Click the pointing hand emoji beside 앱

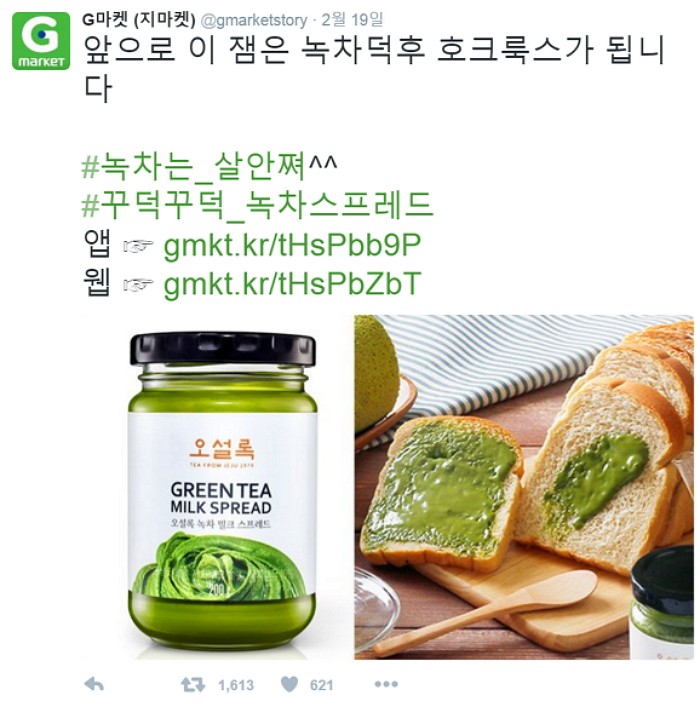click(138, 246)
